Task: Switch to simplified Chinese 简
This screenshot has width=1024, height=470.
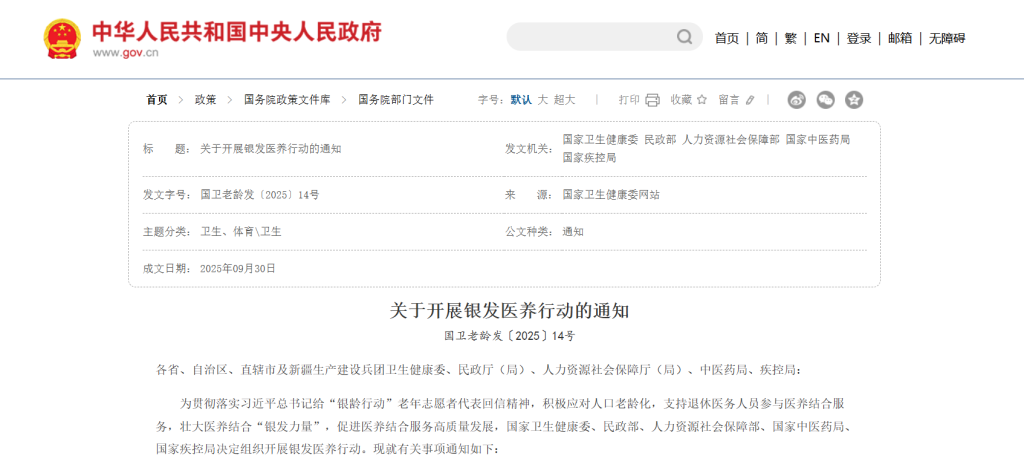Action: tap(762, 38)
